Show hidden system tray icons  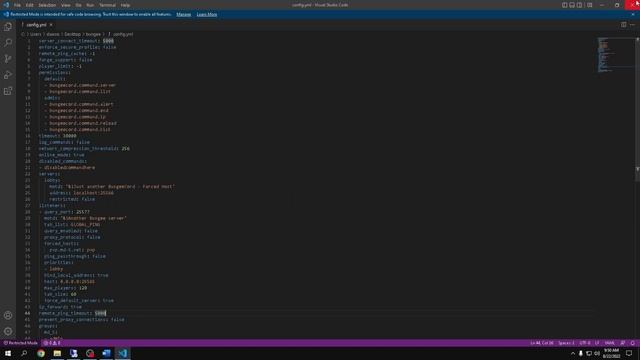[573, 353]
